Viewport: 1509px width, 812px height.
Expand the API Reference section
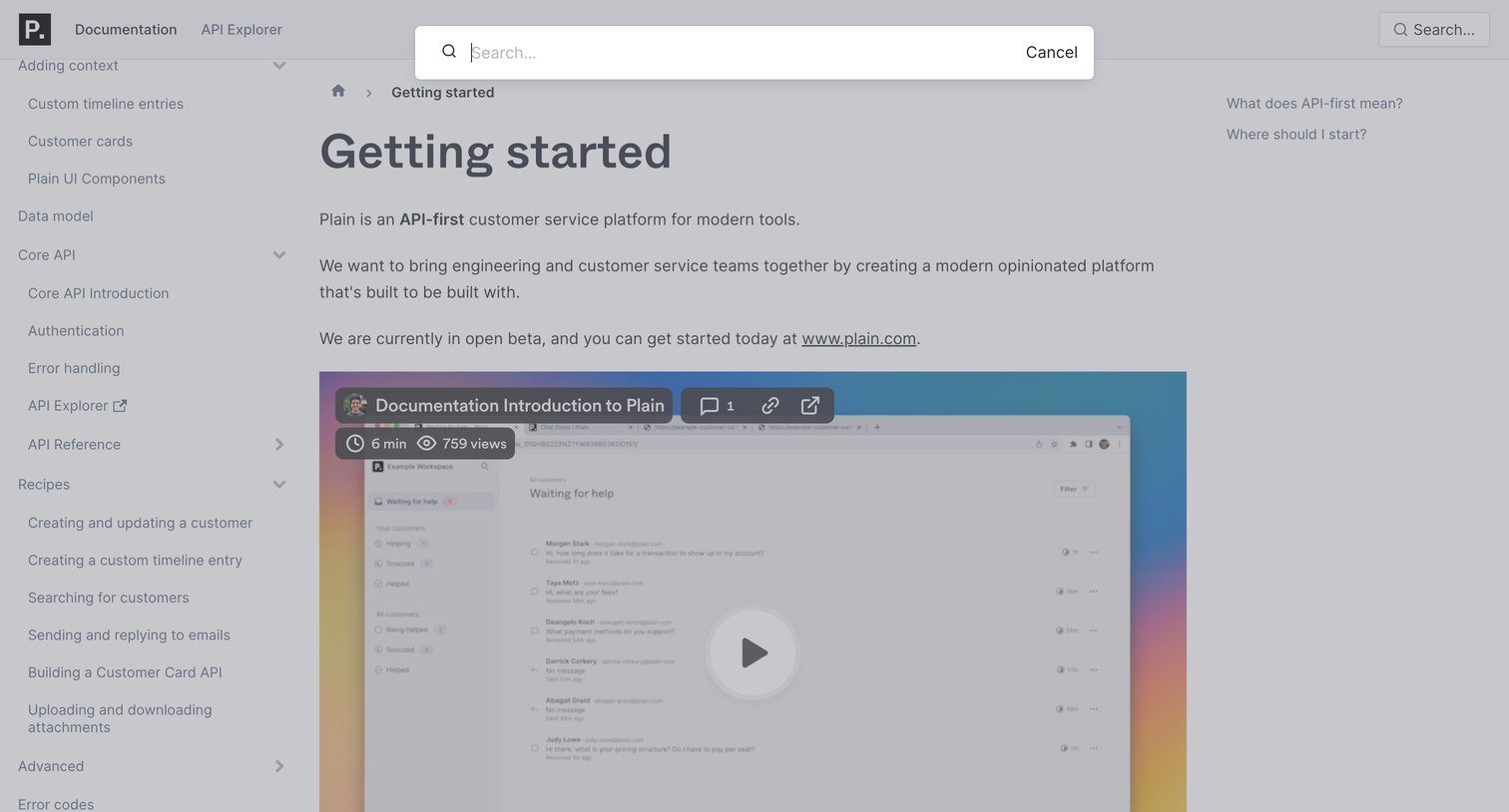[279, 445]
